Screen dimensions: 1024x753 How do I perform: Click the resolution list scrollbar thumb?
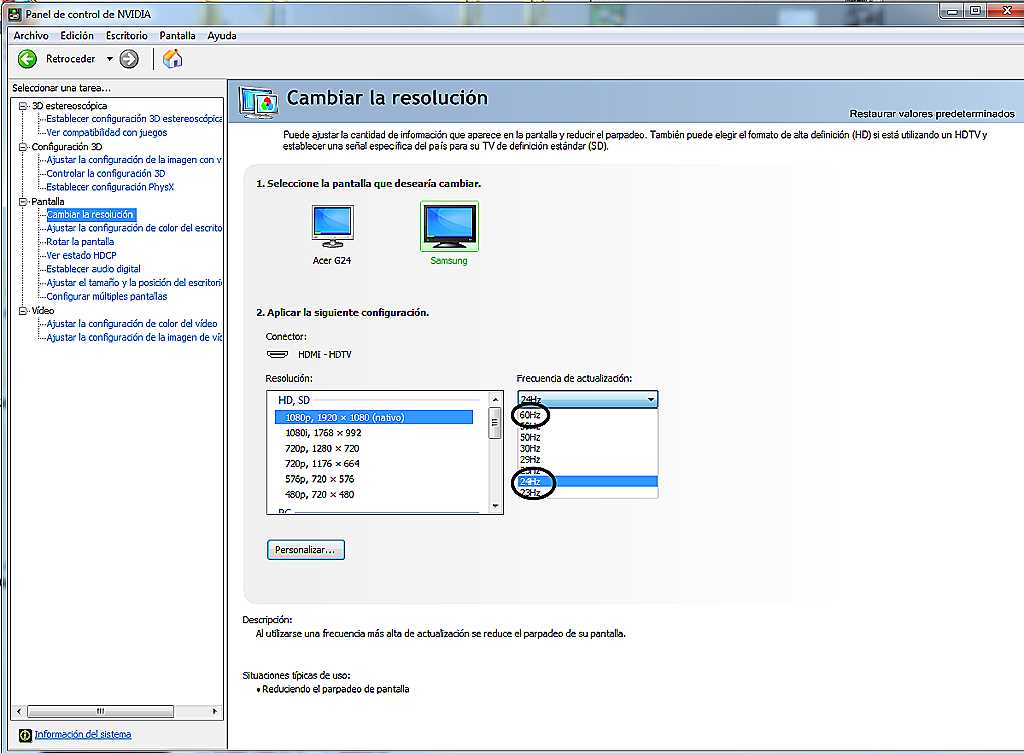pos(496,423)
